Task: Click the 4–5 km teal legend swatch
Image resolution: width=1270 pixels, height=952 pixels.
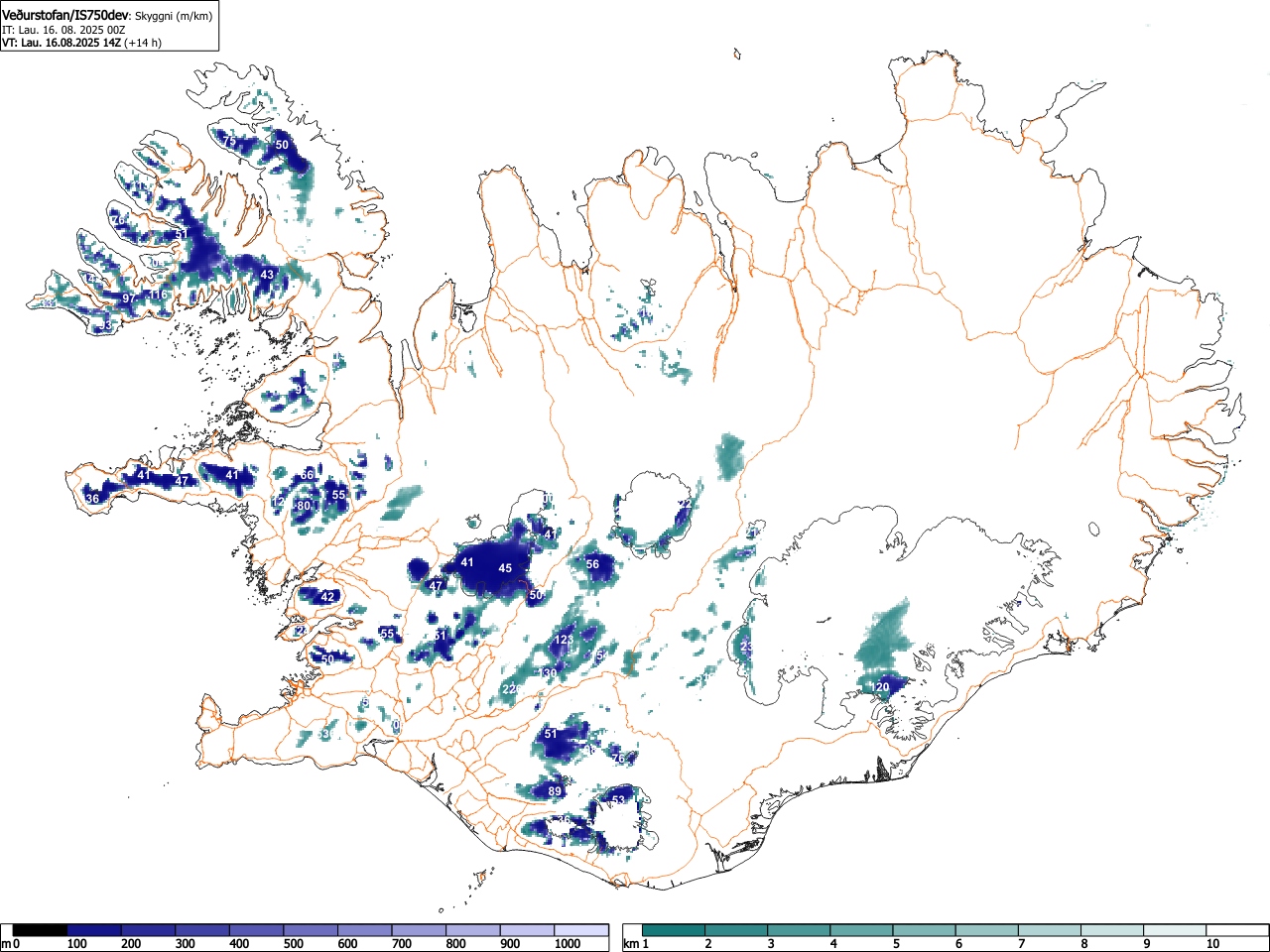Action: (861, 930)
